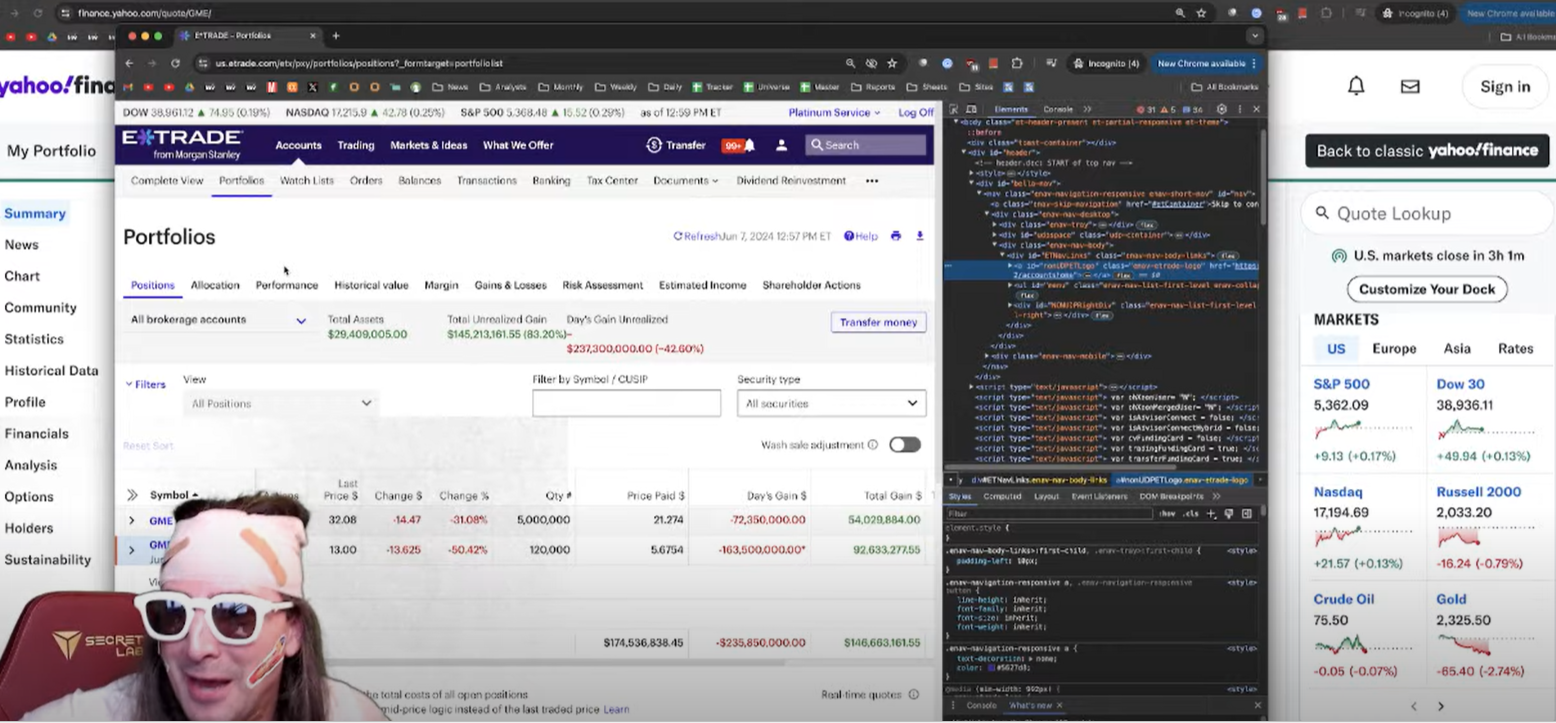Screen dimensions: 1556x723
Task: Open the DevTools settings gear
Action: [1221, 109]
